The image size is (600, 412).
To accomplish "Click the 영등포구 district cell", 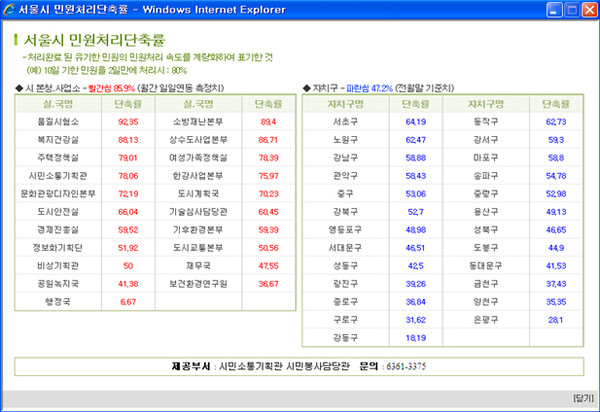I will [x=346, y=230].
